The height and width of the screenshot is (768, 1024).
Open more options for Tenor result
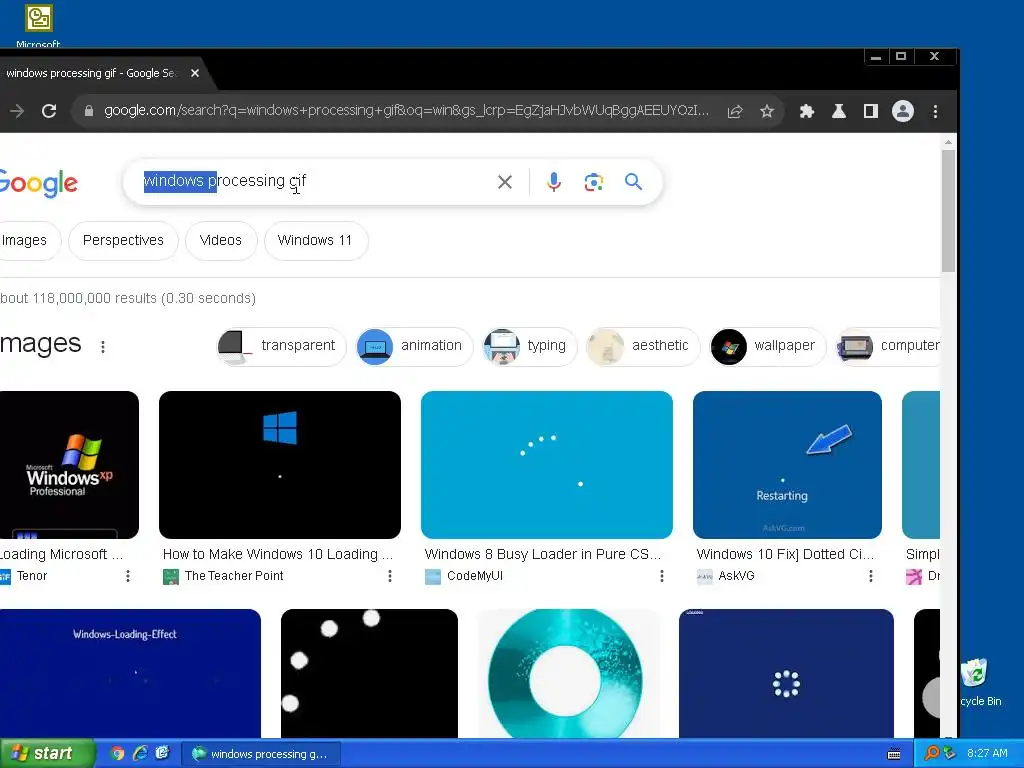click(x=128, y=575)
